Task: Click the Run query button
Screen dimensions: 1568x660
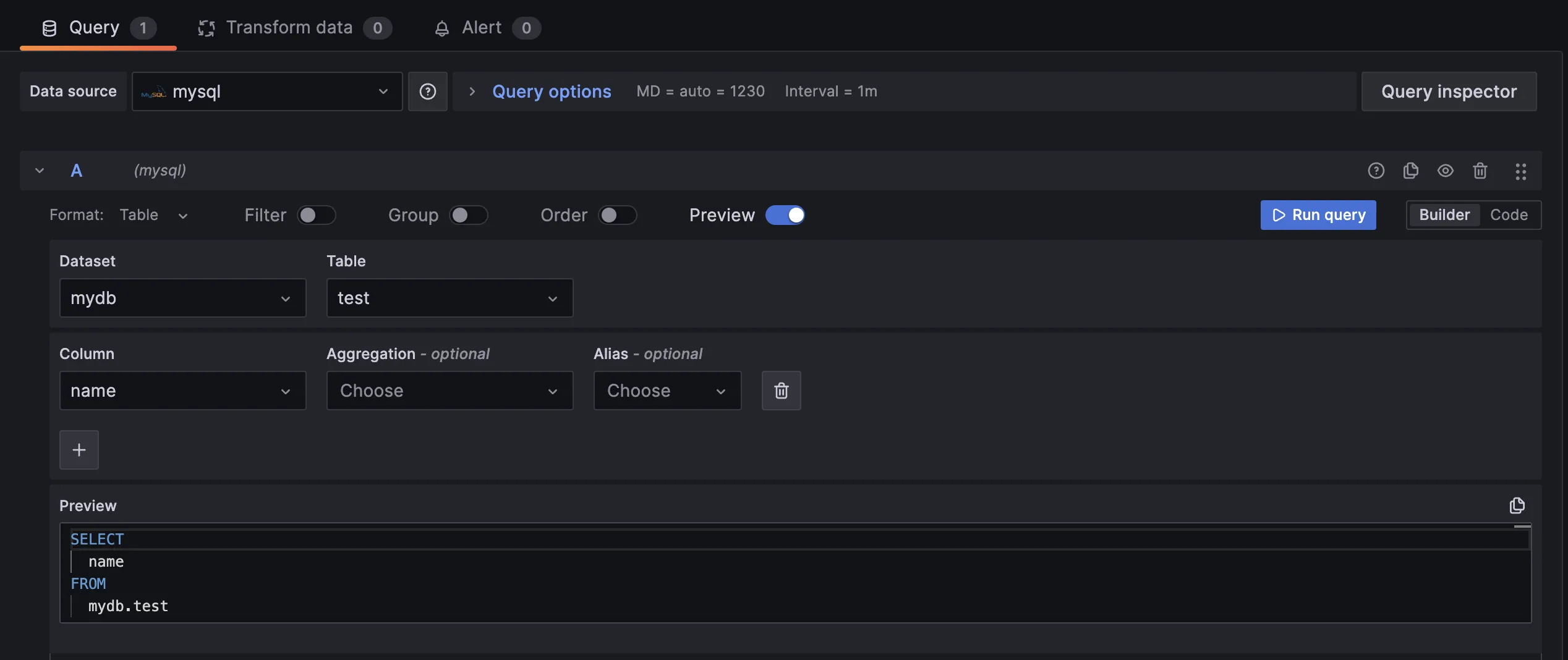Action: 1318,215
